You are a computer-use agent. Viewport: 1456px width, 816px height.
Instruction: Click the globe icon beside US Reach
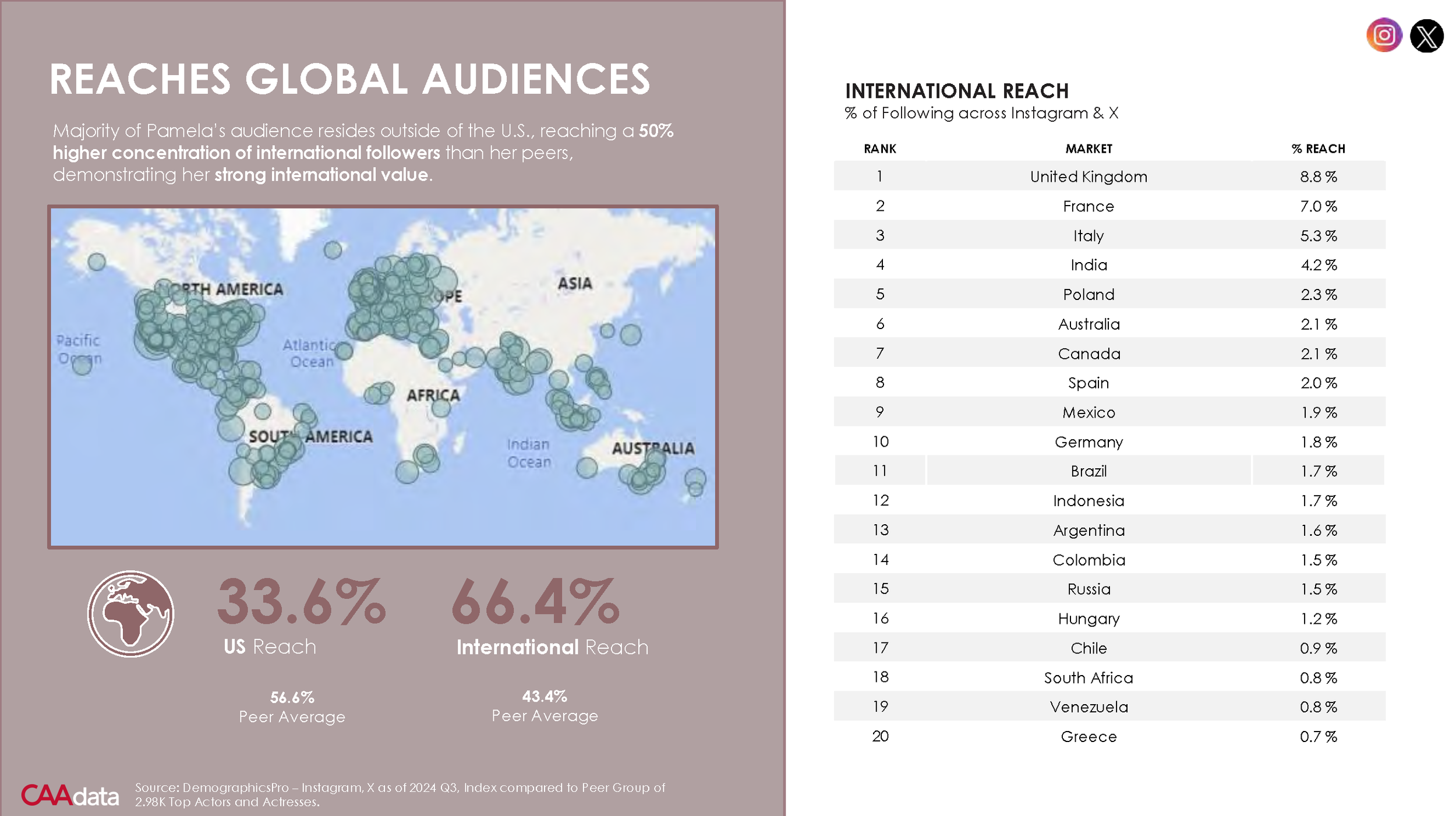(x=130, y=613)
